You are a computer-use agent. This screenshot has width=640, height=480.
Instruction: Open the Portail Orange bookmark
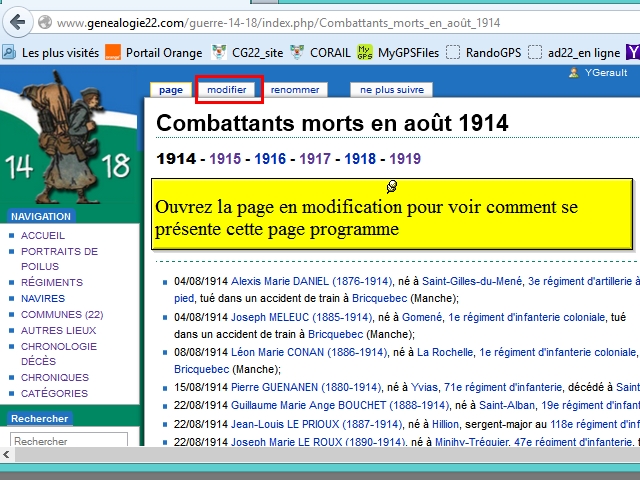153,53
